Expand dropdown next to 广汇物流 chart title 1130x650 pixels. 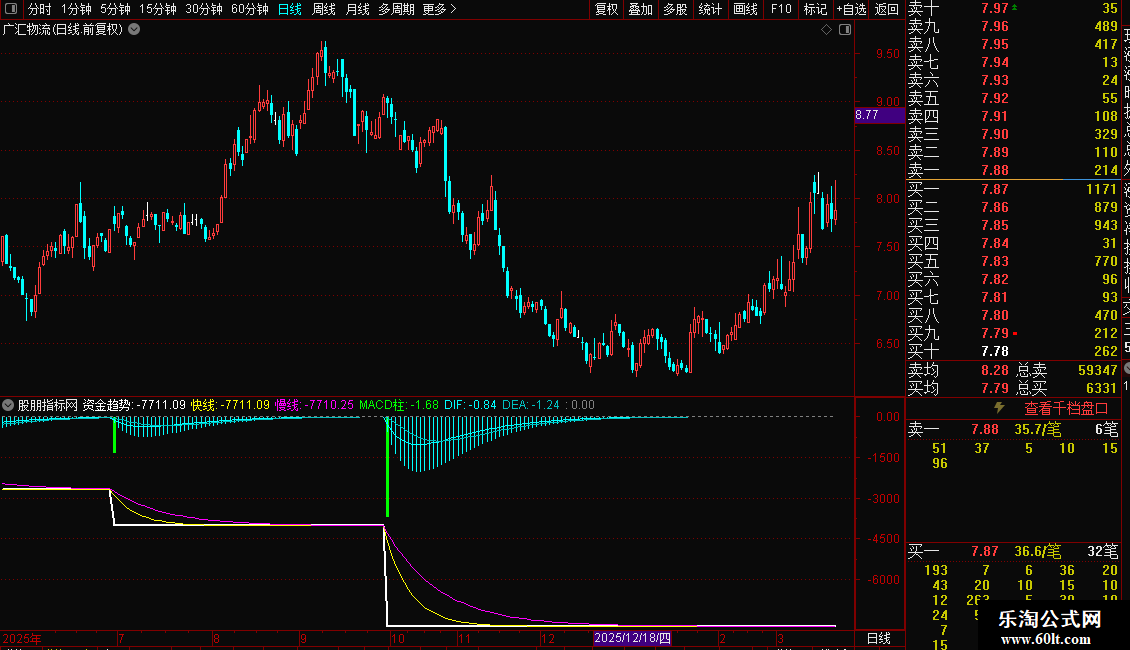click(134, 30)
